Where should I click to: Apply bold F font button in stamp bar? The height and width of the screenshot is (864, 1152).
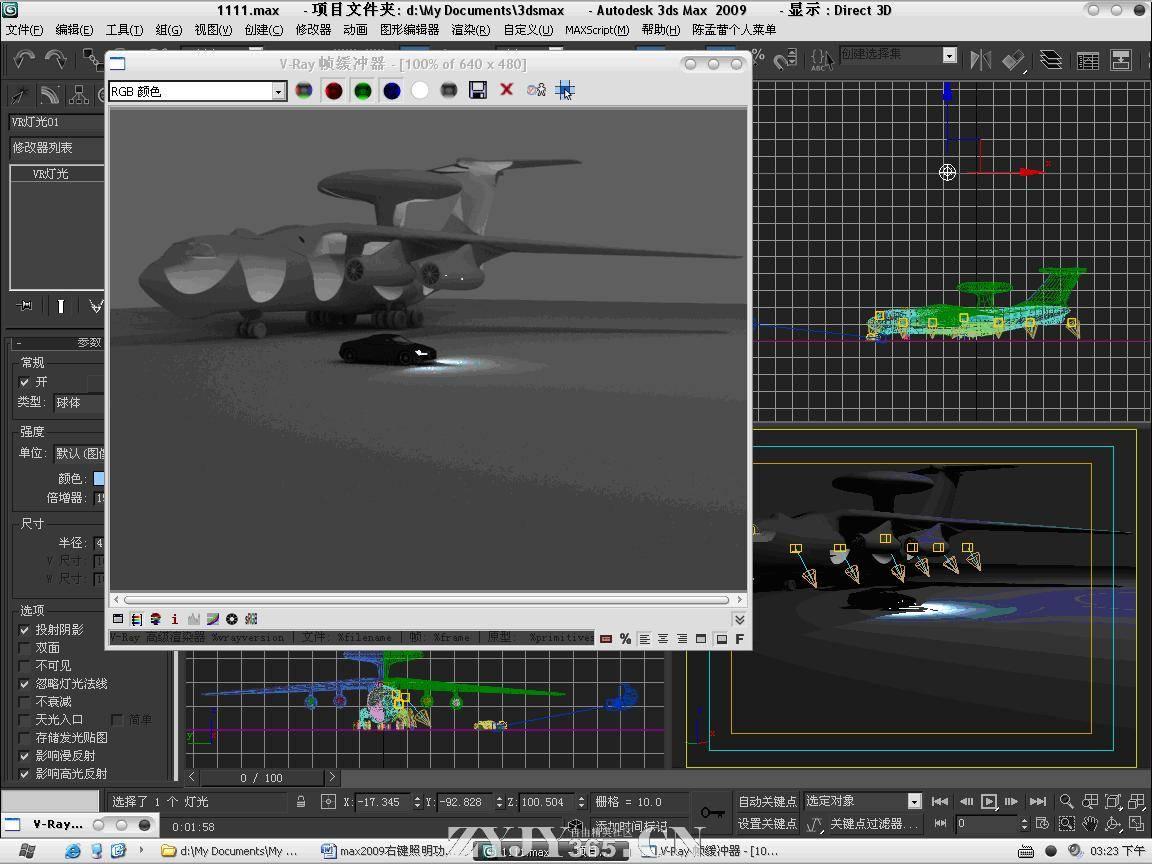[740, 638]
